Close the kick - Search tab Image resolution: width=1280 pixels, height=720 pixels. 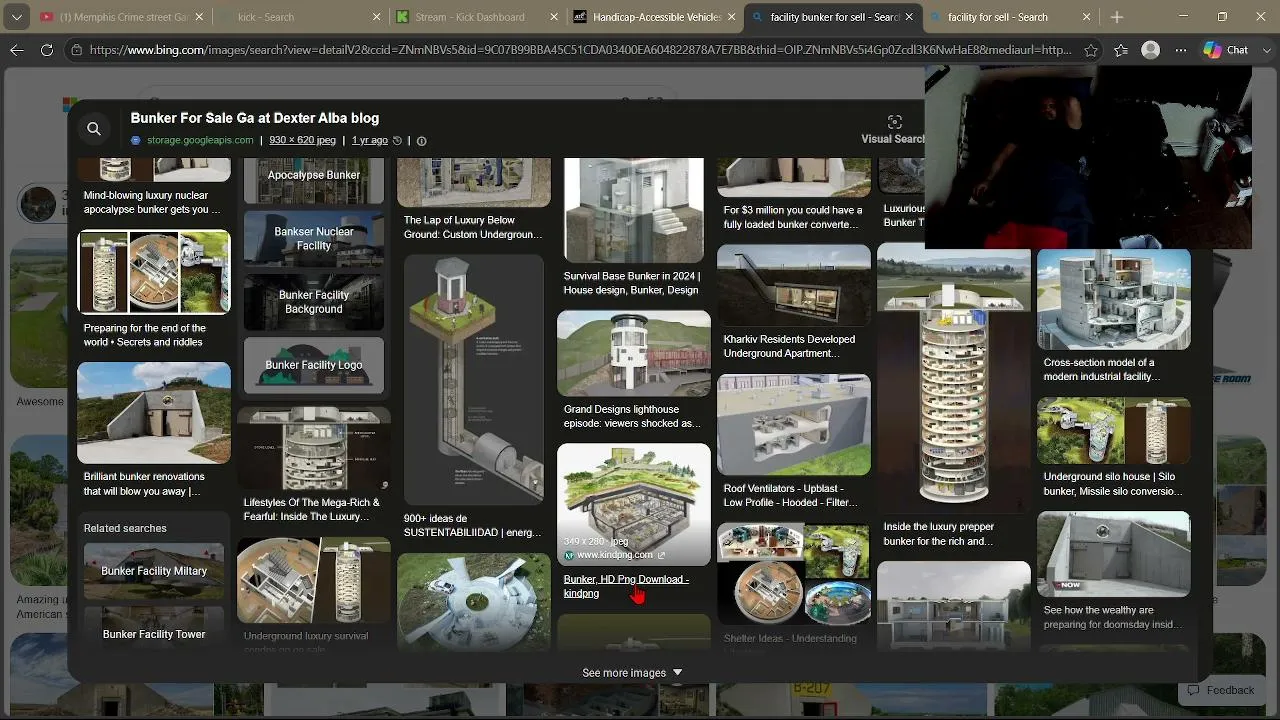377,17
